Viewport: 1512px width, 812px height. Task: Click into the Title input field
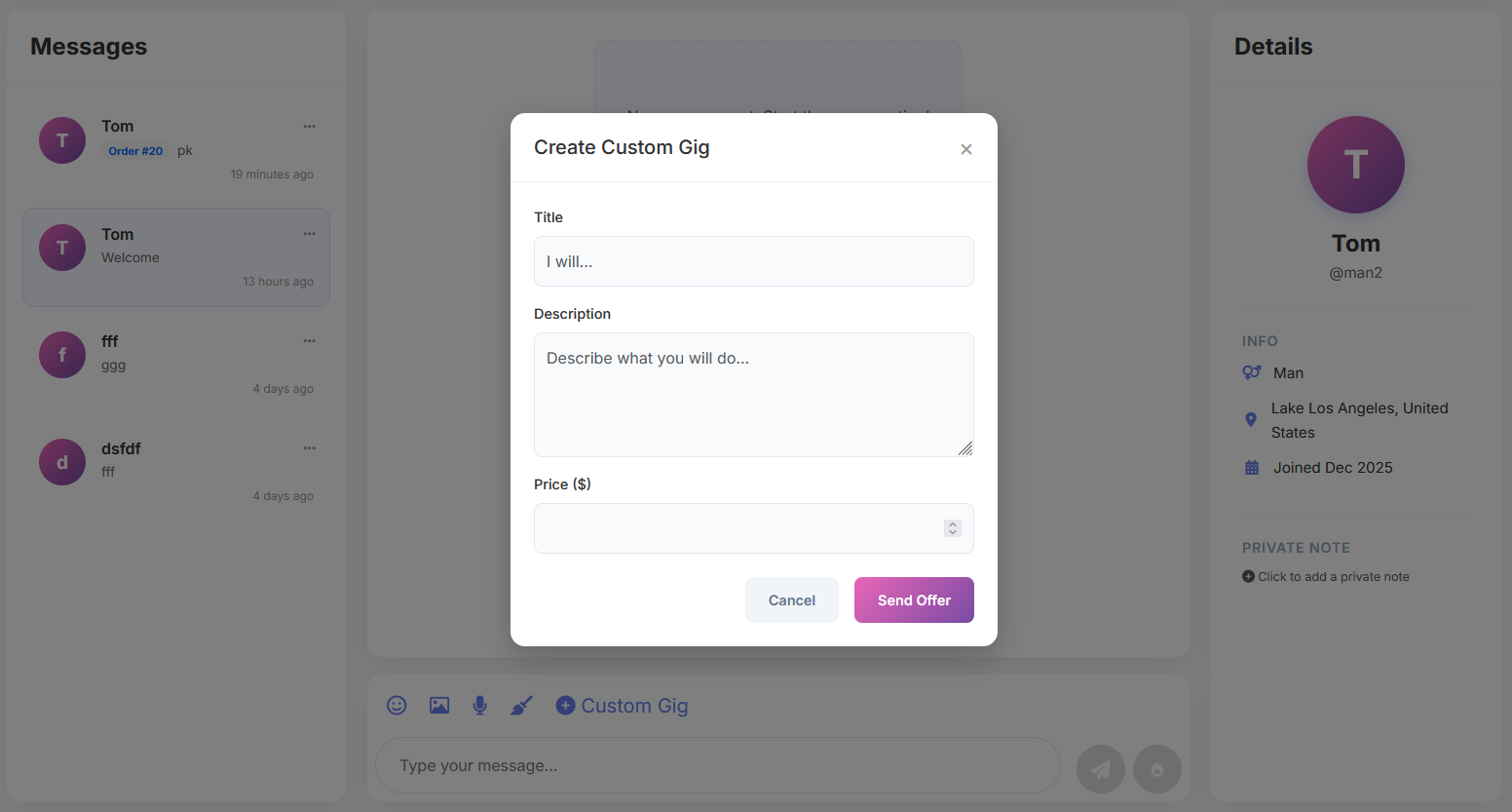point(753,261)
